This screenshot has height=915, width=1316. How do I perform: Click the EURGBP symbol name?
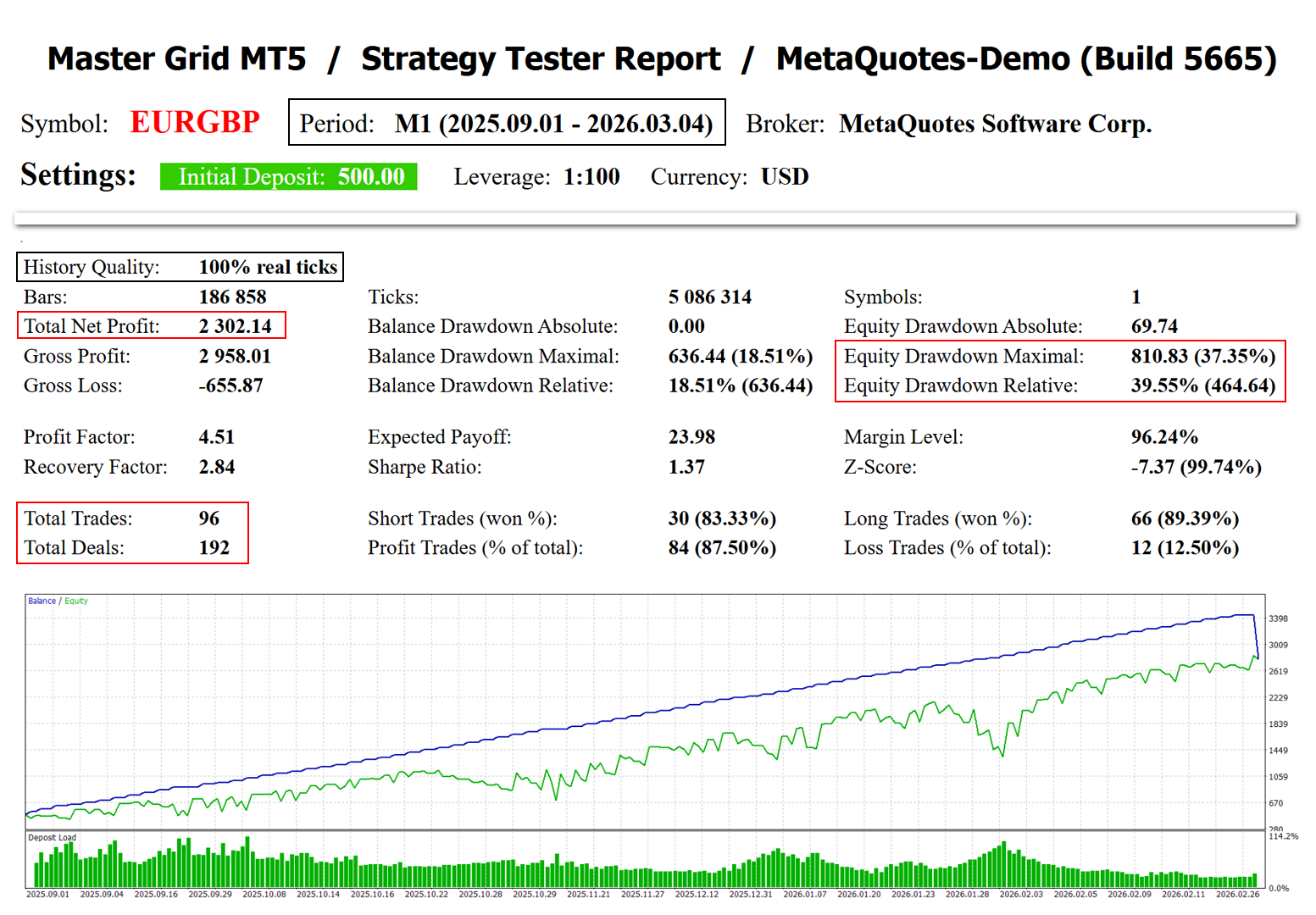coord(195,123)
